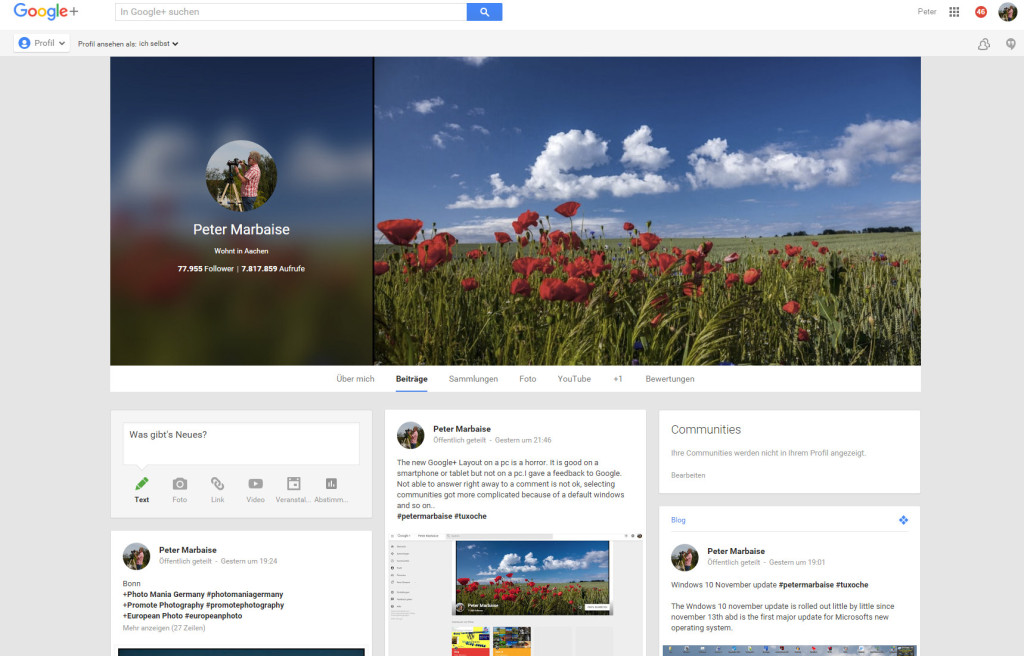Switch to the Bewertungen tab

(x=670, y=379)
